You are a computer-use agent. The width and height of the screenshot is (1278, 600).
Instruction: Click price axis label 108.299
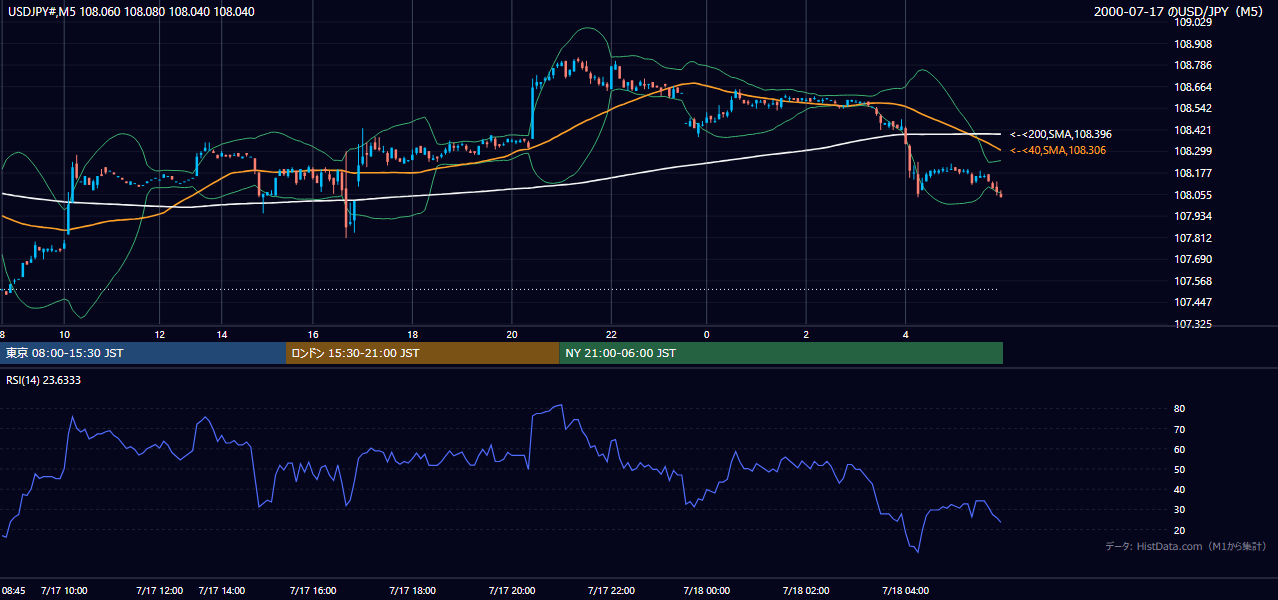point(1193,151)
